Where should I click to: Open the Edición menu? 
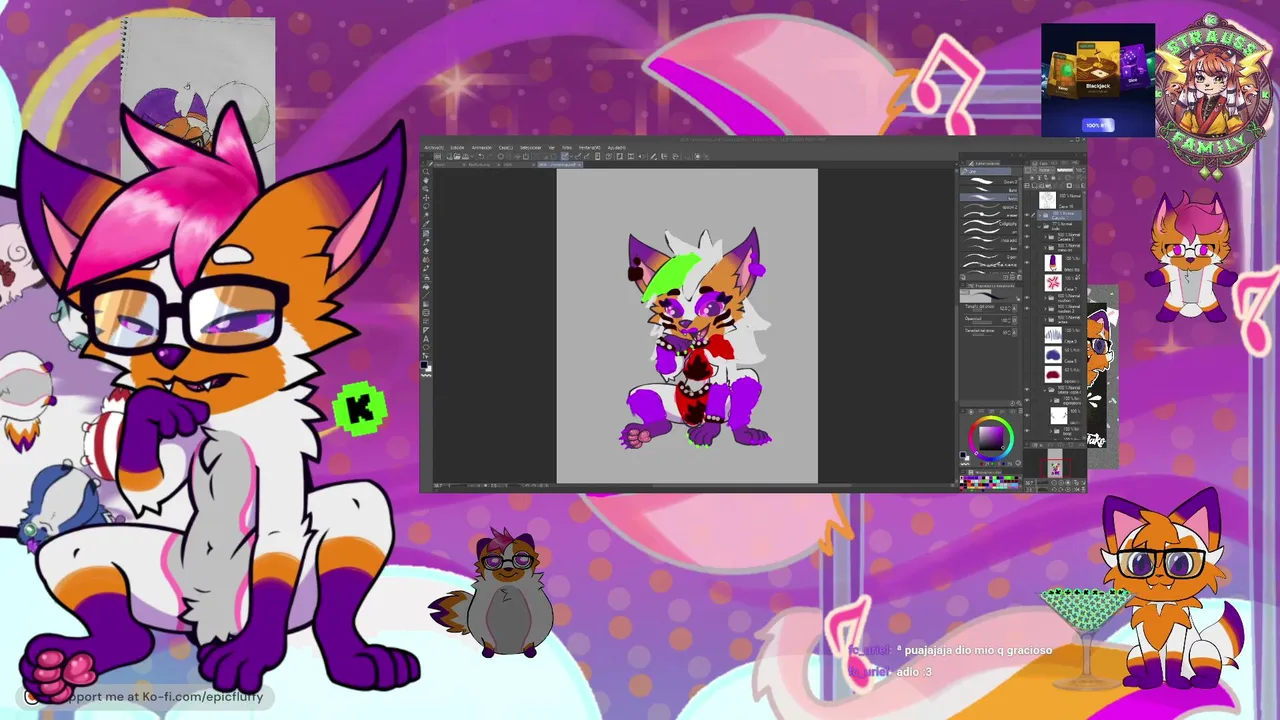[457, 148]
